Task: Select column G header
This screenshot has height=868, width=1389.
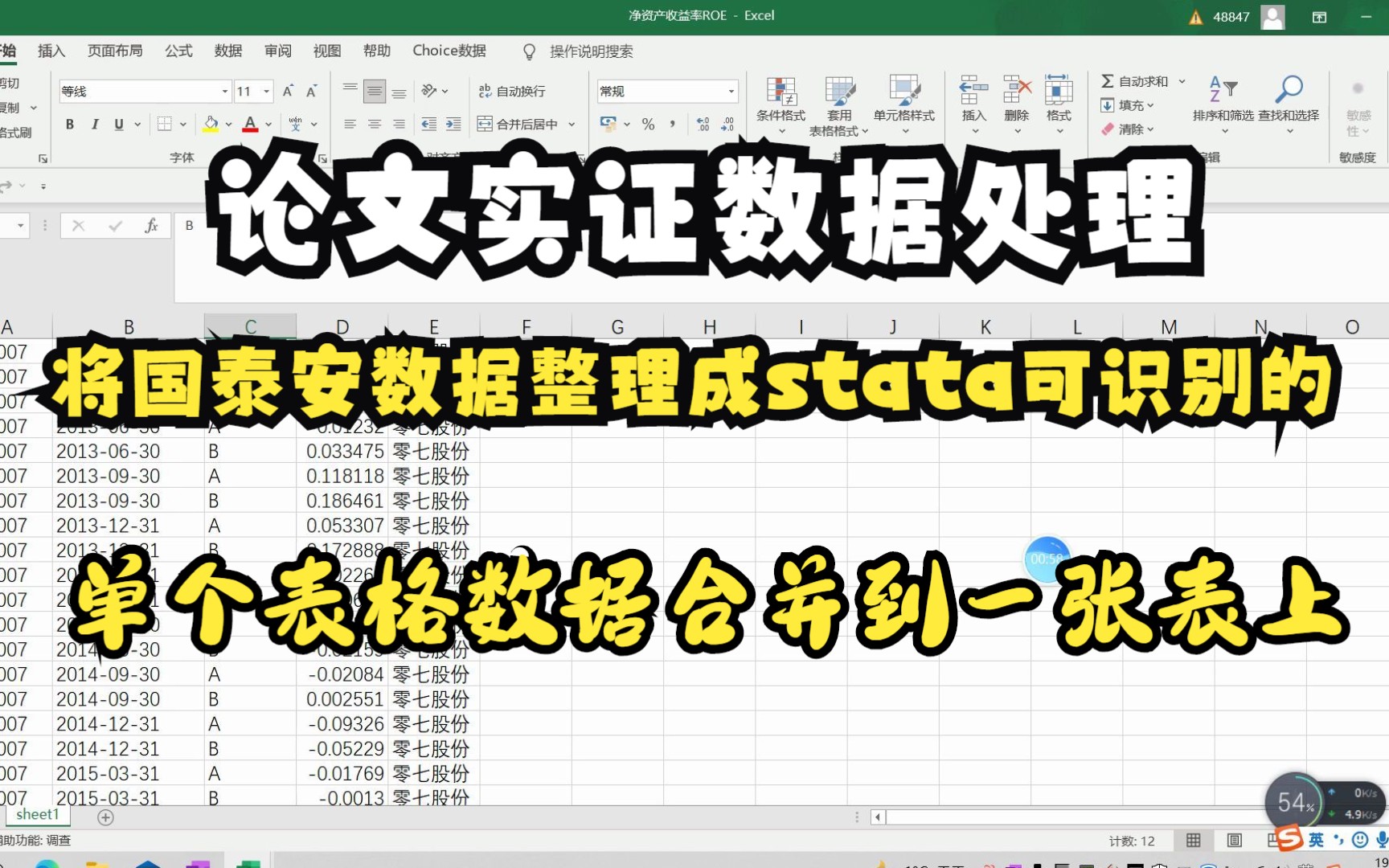Action: click(617, 326)
